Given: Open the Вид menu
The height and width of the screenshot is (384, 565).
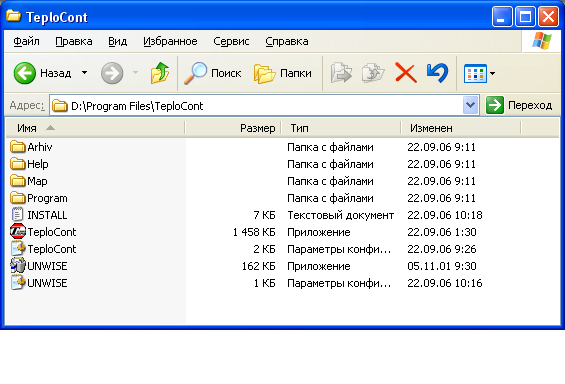Looking at the screenshot, I should pyautogui.click(x=117, y=41).
